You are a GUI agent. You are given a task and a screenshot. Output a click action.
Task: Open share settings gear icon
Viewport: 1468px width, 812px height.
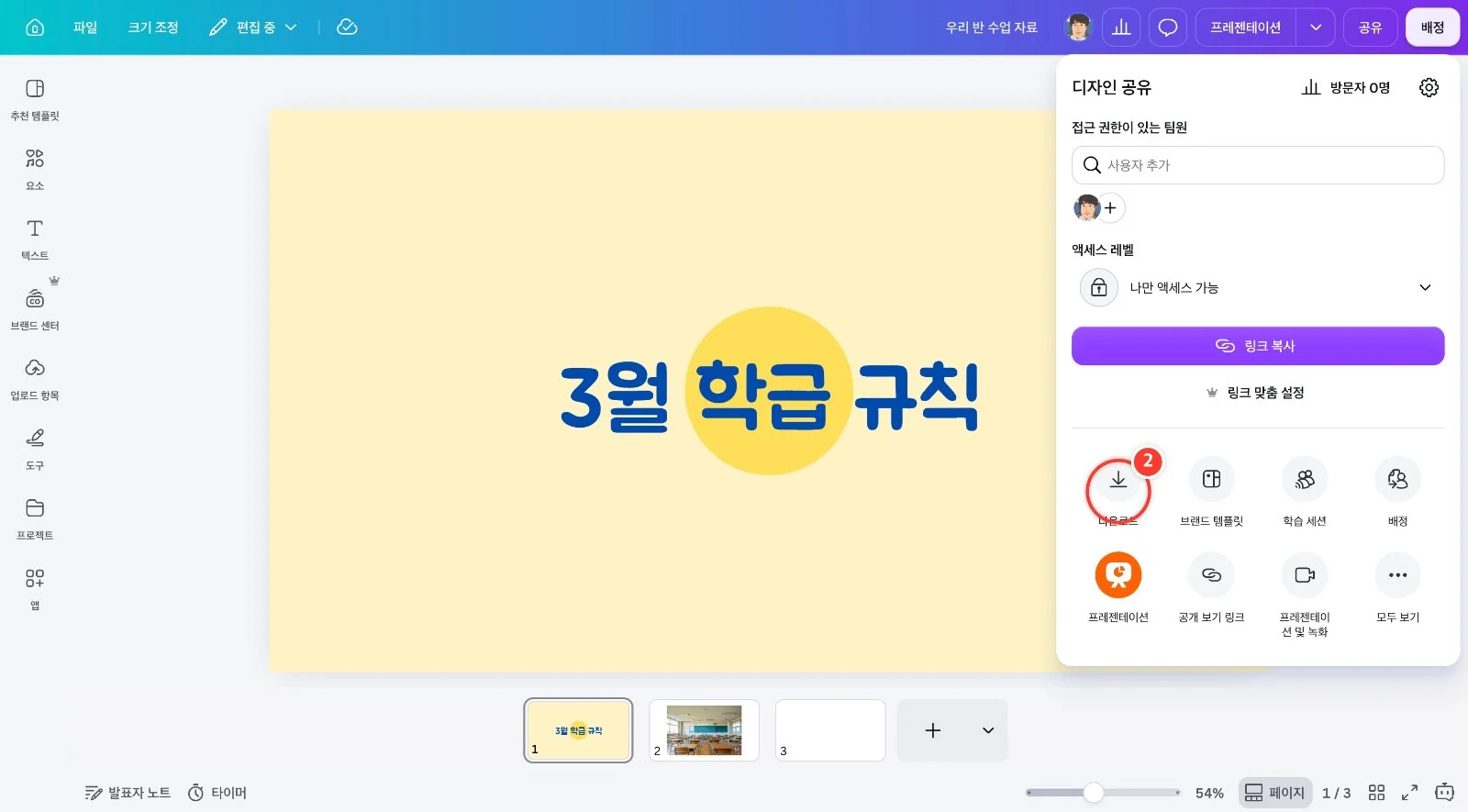pyautogui.click(x=1429, y=88)
